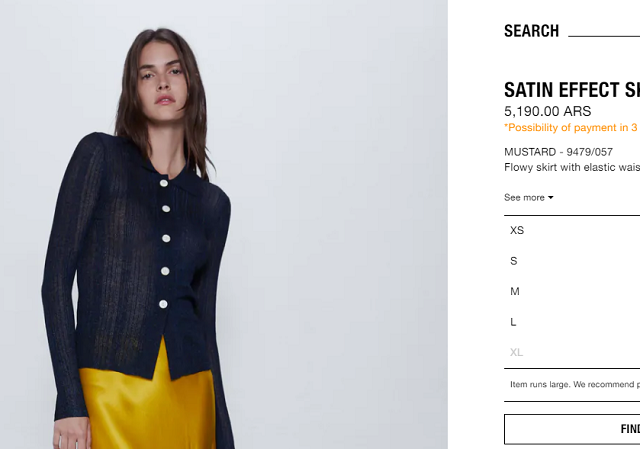Click the greyed-out XL size option

572,352
